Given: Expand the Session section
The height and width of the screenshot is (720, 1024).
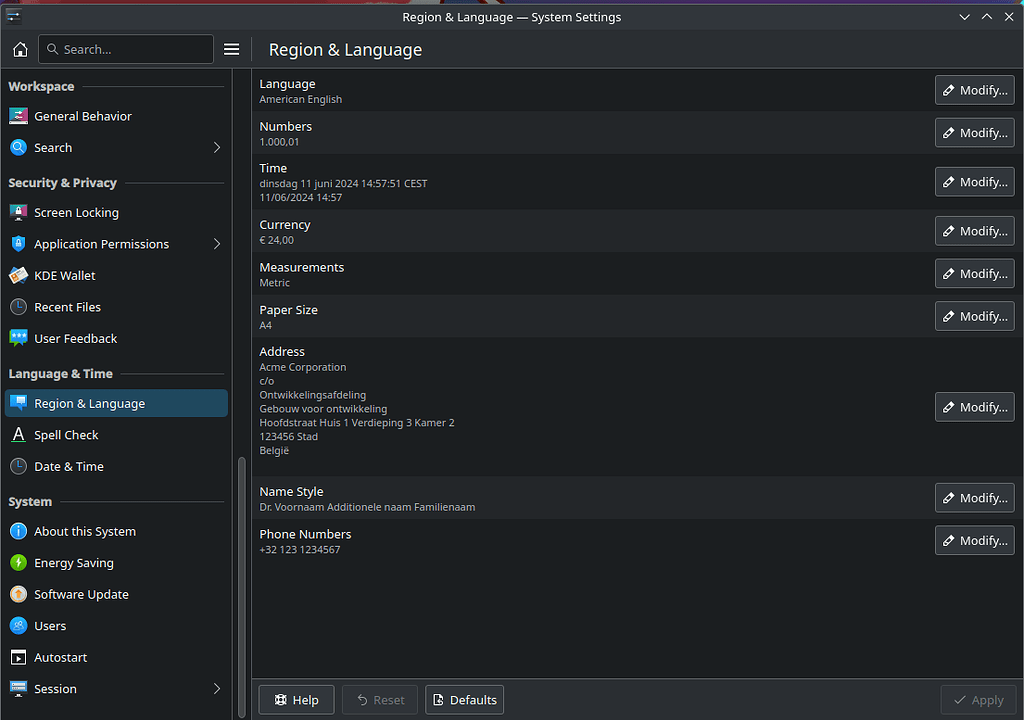Looking at the screenshot, I should [216, 688].
